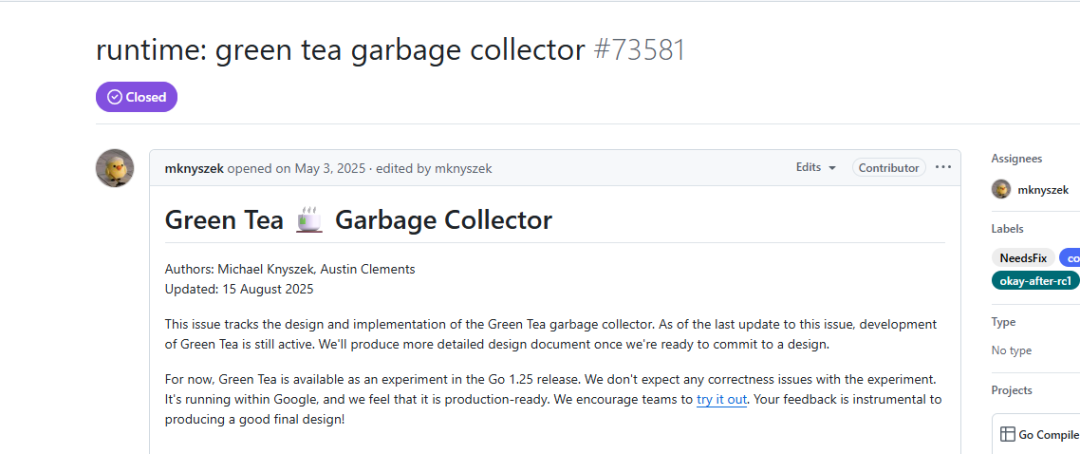Viewport: 1080px width, 454px height.
Task: Click the Go Compiler project table icon
Action: pos(1008,435)
